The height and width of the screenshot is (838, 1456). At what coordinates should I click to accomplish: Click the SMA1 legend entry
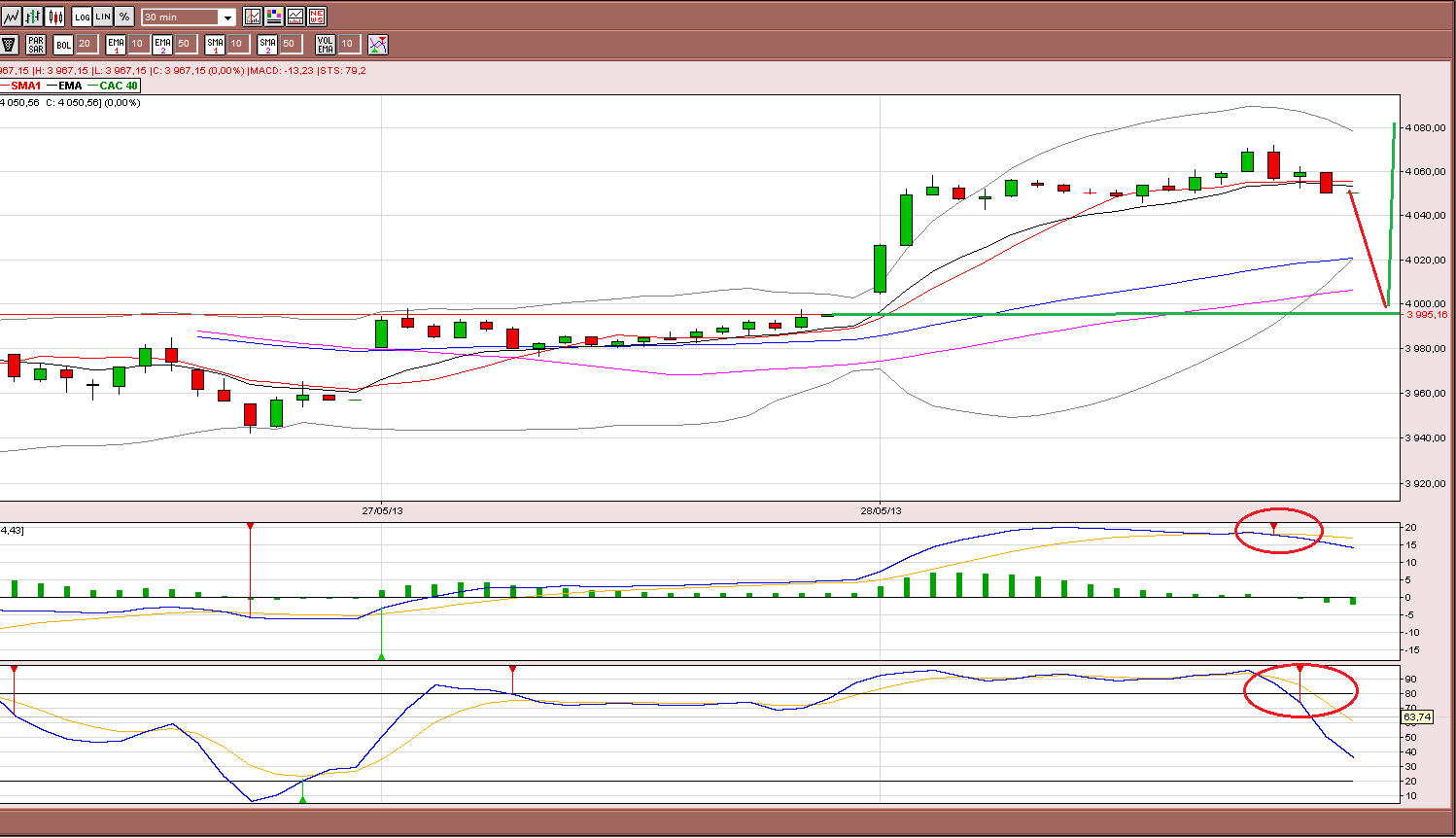click(21, 86)
